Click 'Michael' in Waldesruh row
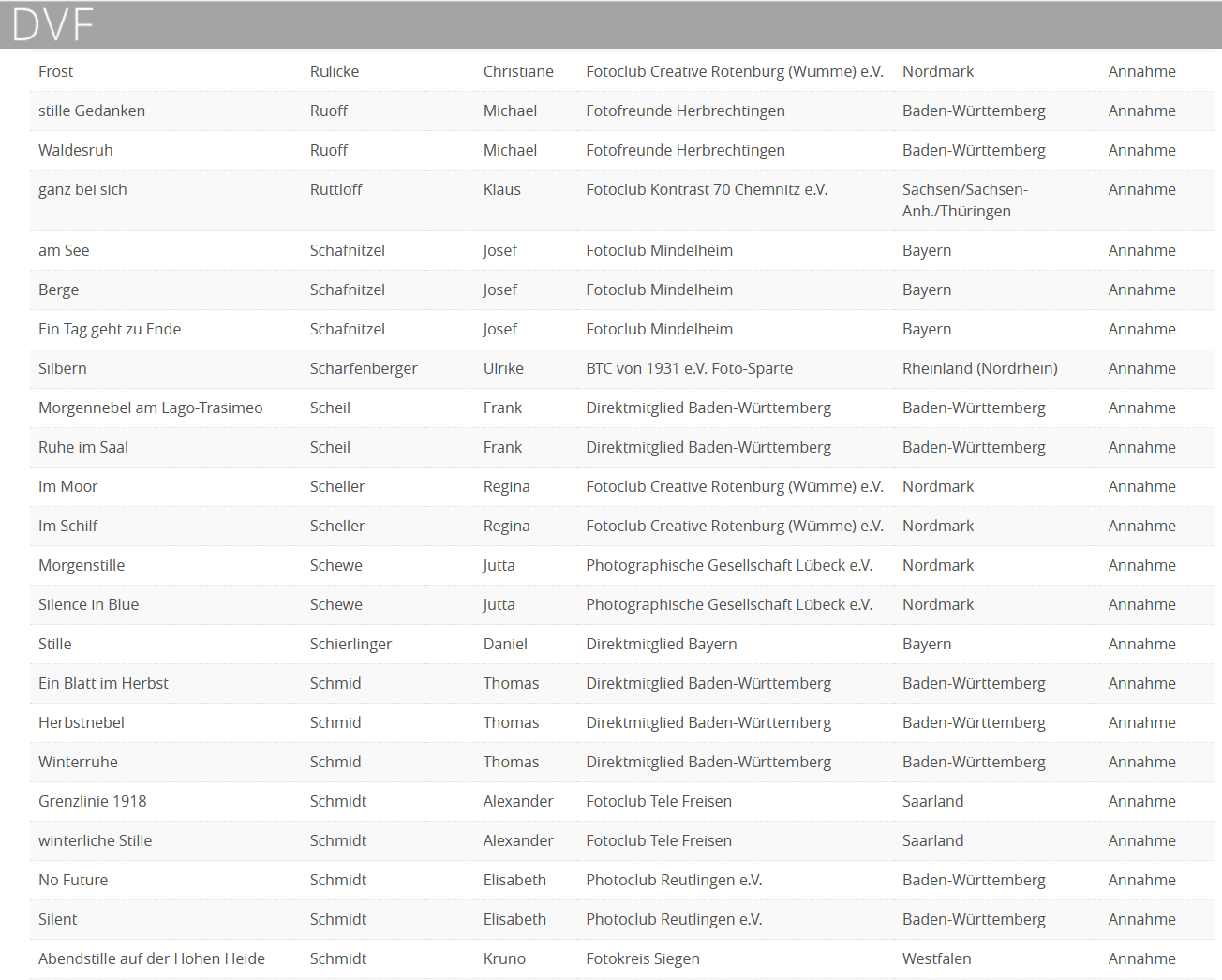The image size is (1222, 980). (x=510, y=150)
